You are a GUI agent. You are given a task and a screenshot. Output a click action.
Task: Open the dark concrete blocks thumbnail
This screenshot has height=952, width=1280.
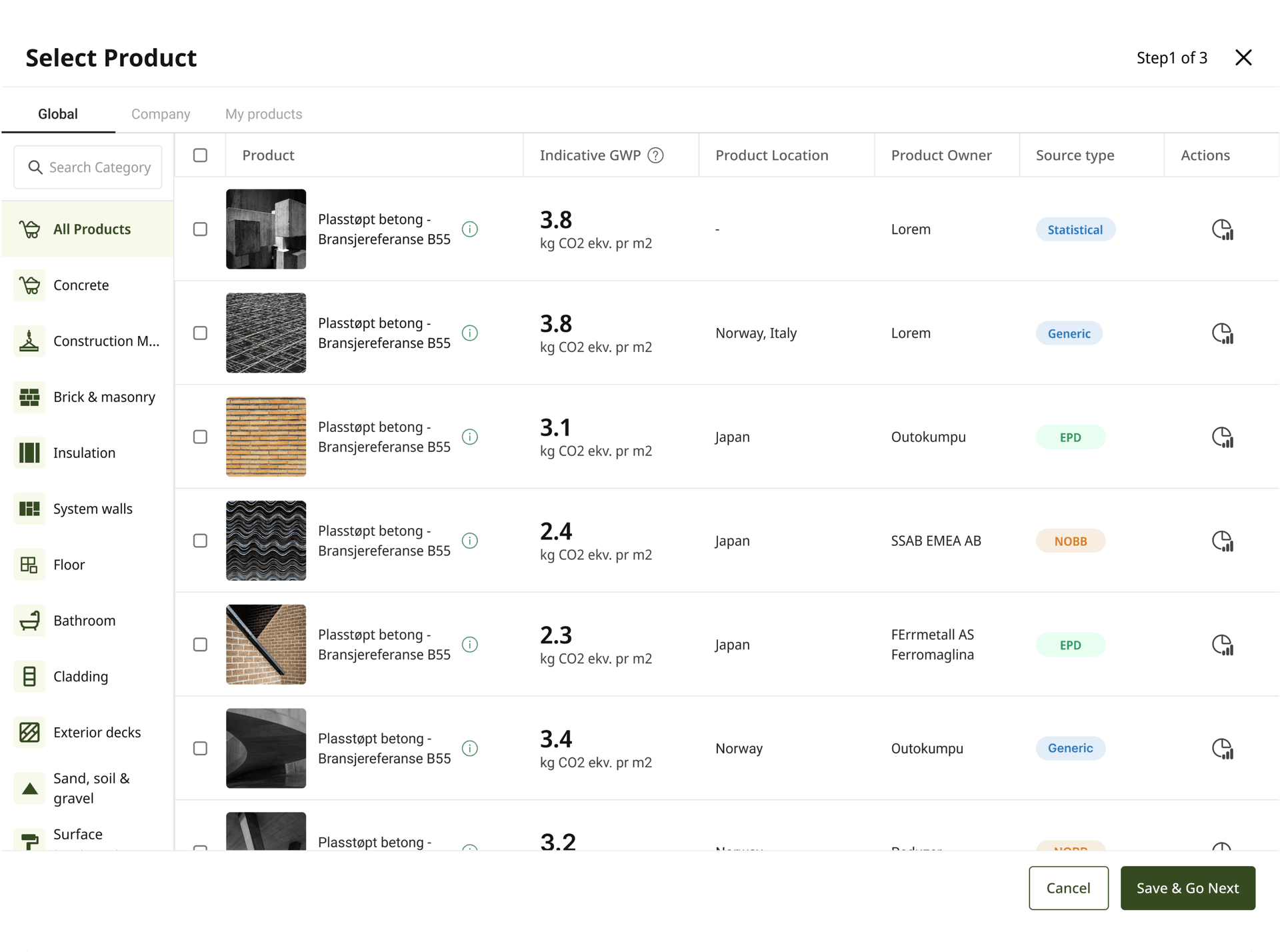(x=266, y=229)
